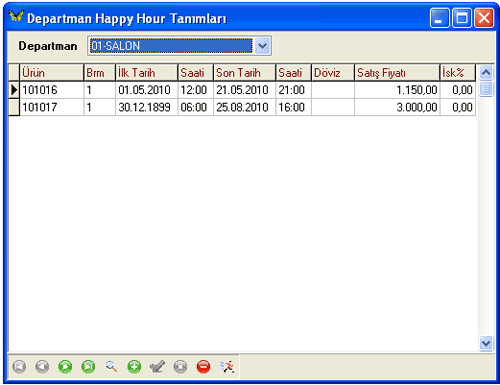
Task: Click the running man exit icon
Action: pos(227,367)
